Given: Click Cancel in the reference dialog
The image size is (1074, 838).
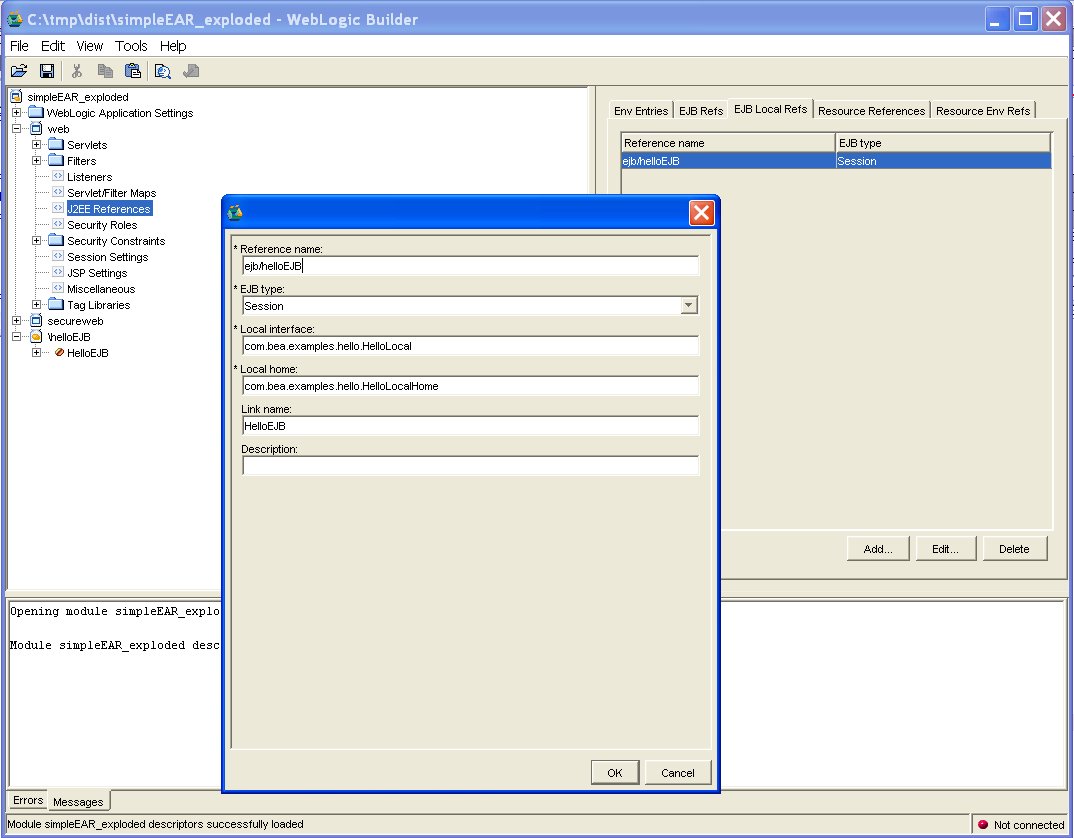Looking at the screenshot, I should [x=677, y=773].
